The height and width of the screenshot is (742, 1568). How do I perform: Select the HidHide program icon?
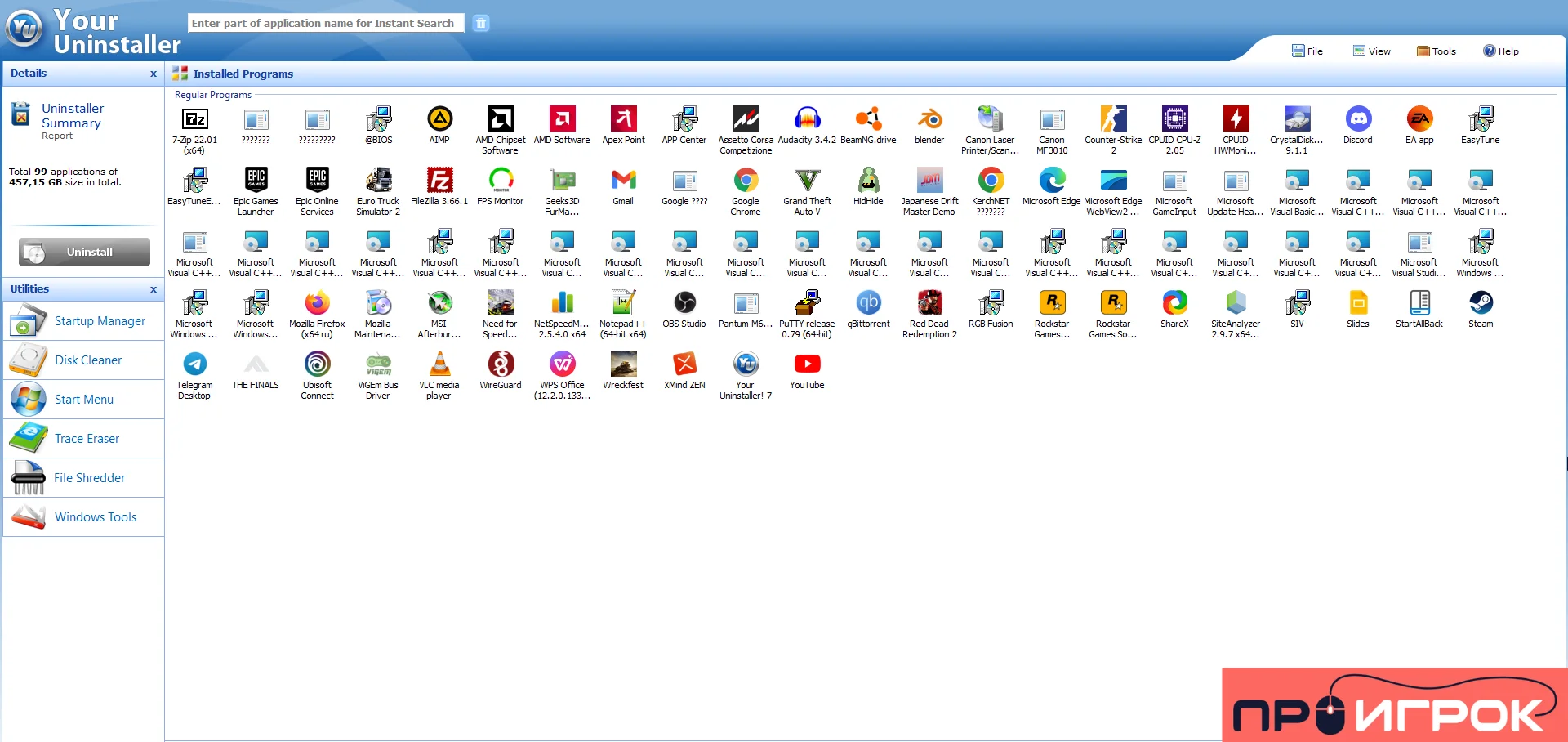[x=868, y=180]
